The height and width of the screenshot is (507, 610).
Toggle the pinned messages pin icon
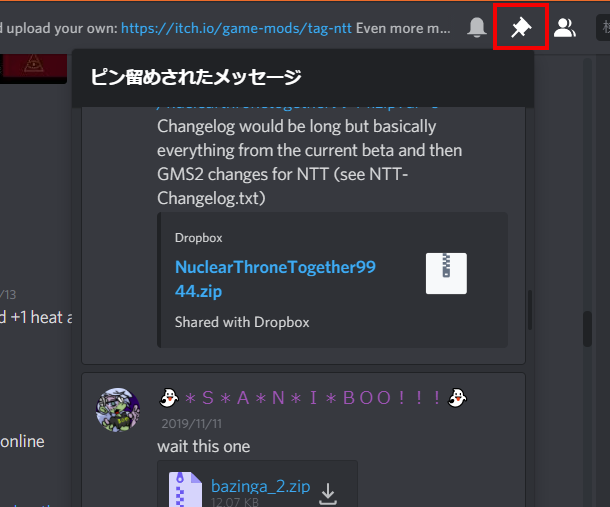tap(521, 27)
